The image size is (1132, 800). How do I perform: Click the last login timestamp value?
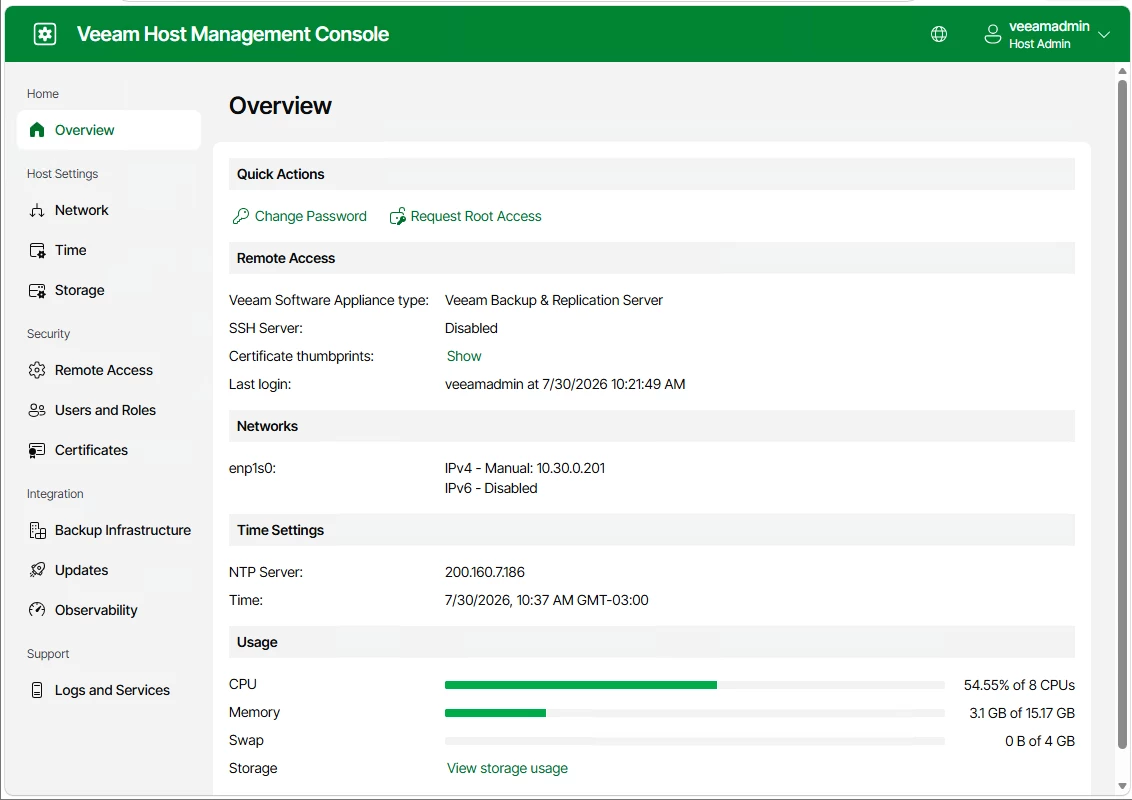coord(565,384)
